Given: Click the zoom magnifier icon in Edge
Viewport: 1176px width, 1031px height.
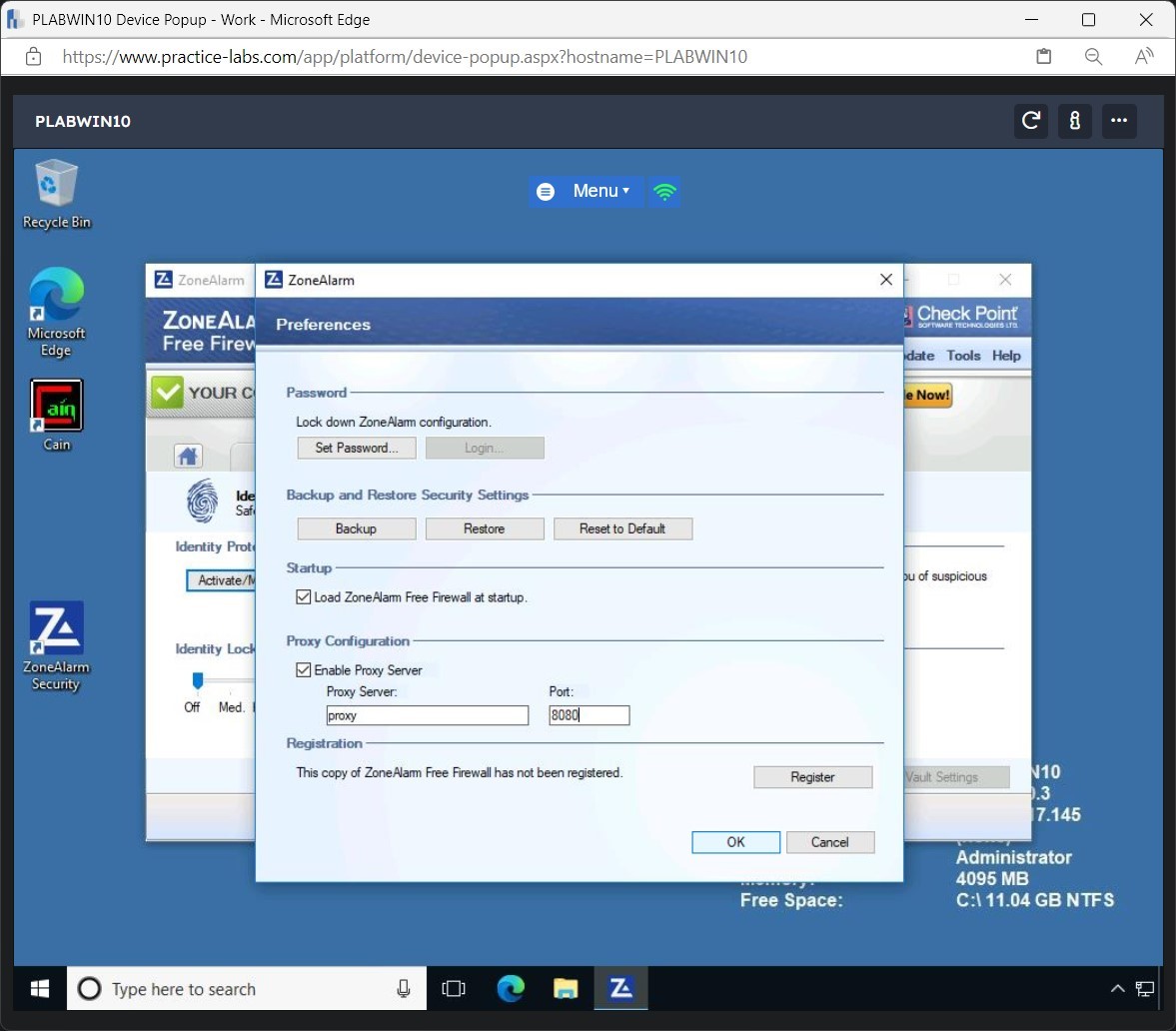Looking at the screenshot, I should point(1093,57).
